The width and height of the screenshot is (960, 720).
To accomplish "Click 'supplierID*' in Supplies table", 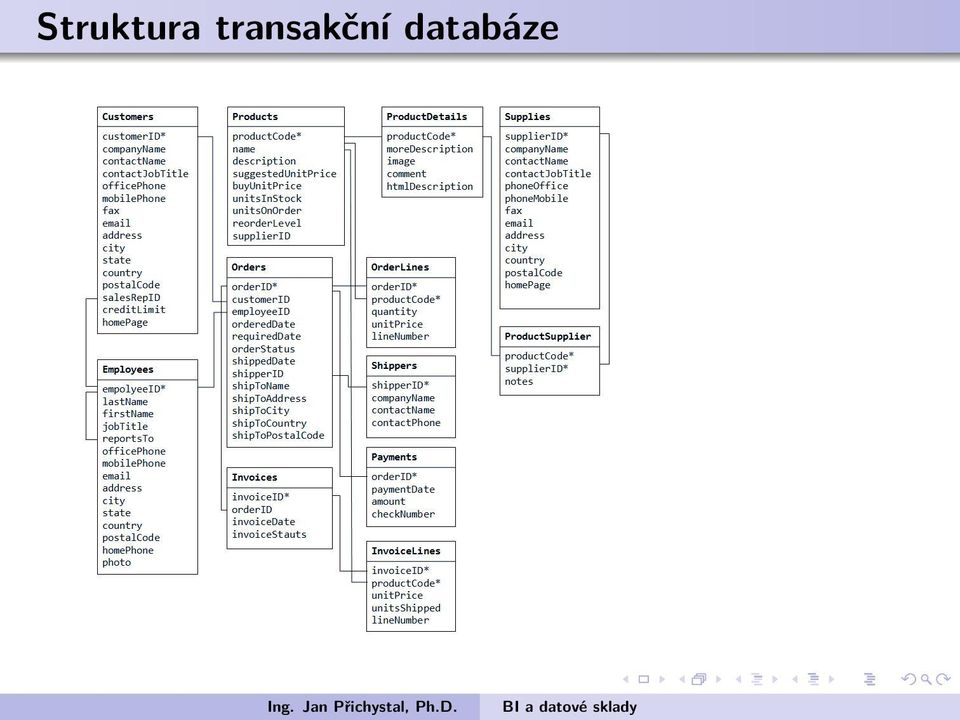I will pos(536,136).
